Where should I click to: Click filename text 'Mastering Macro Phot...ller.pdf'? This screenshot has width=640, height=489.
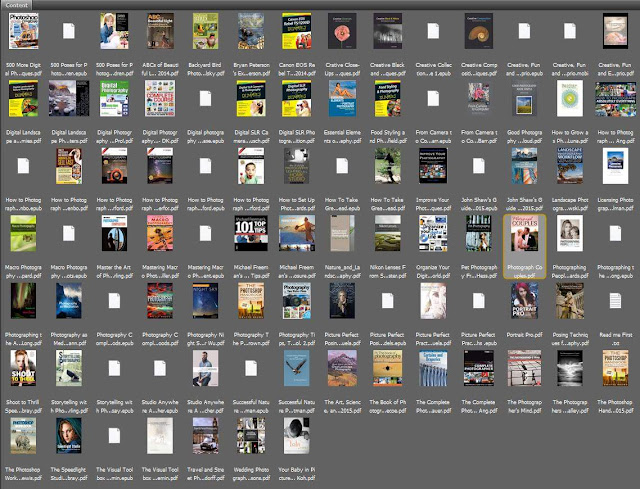coord(160,271)
